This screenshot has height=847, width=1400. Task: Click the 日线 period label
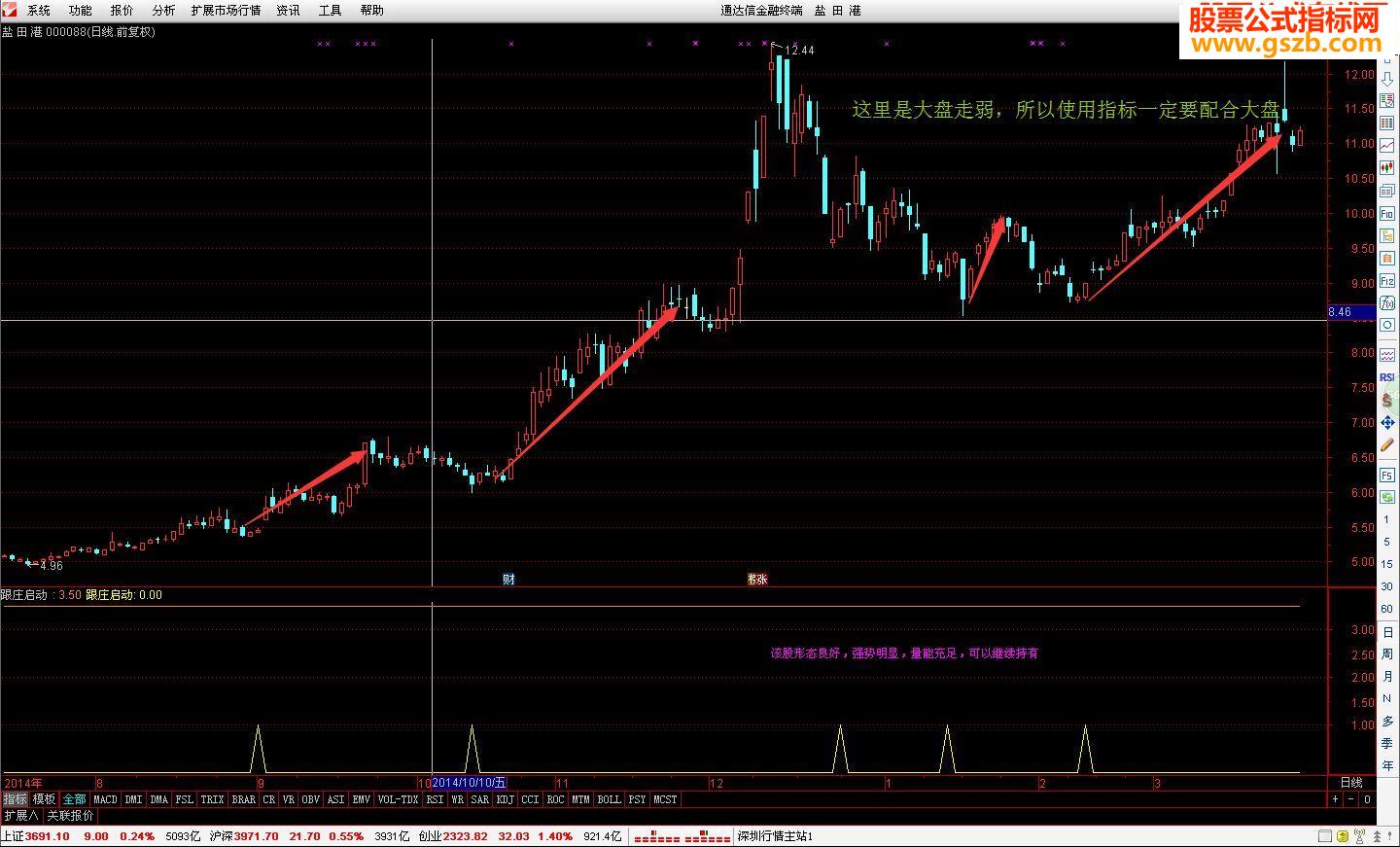point(1350,782)
